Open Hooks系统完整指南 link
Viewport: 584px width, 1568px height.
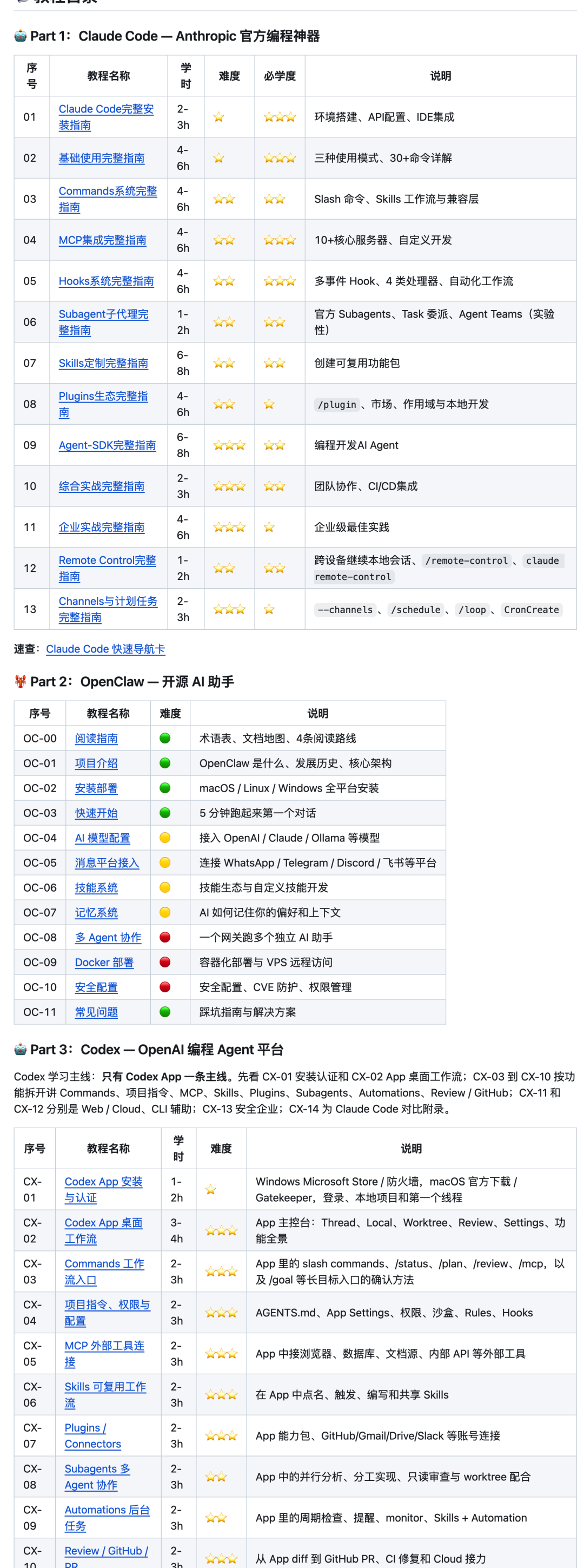(x=106, y=281)
